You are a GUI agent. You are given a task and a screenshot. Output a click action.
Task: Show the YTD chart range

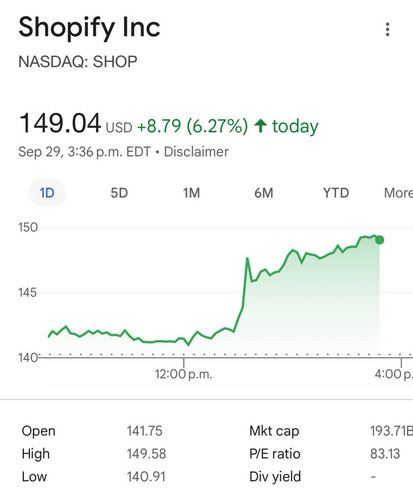pyautogui.click(x=336, y=193)
